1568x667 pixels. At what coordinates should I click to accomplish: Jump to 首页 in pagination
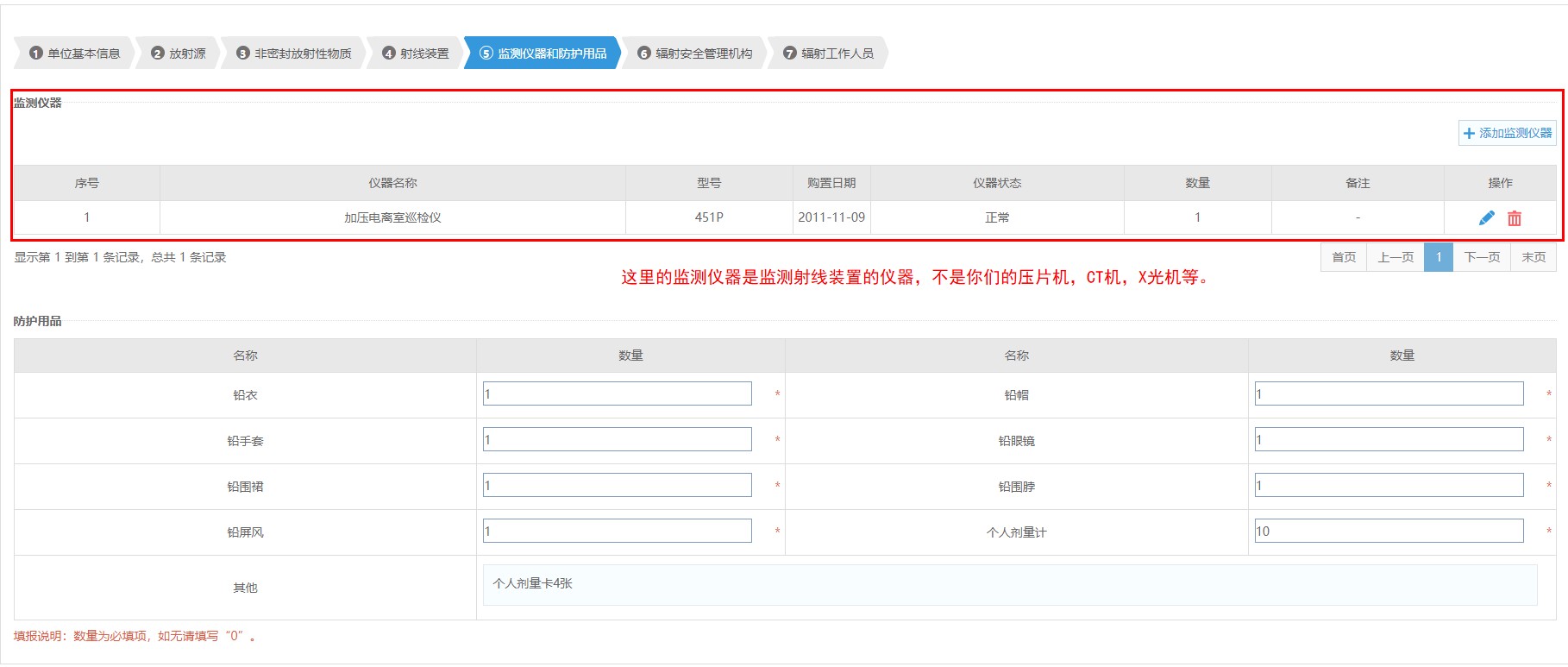pos(1344,257)
